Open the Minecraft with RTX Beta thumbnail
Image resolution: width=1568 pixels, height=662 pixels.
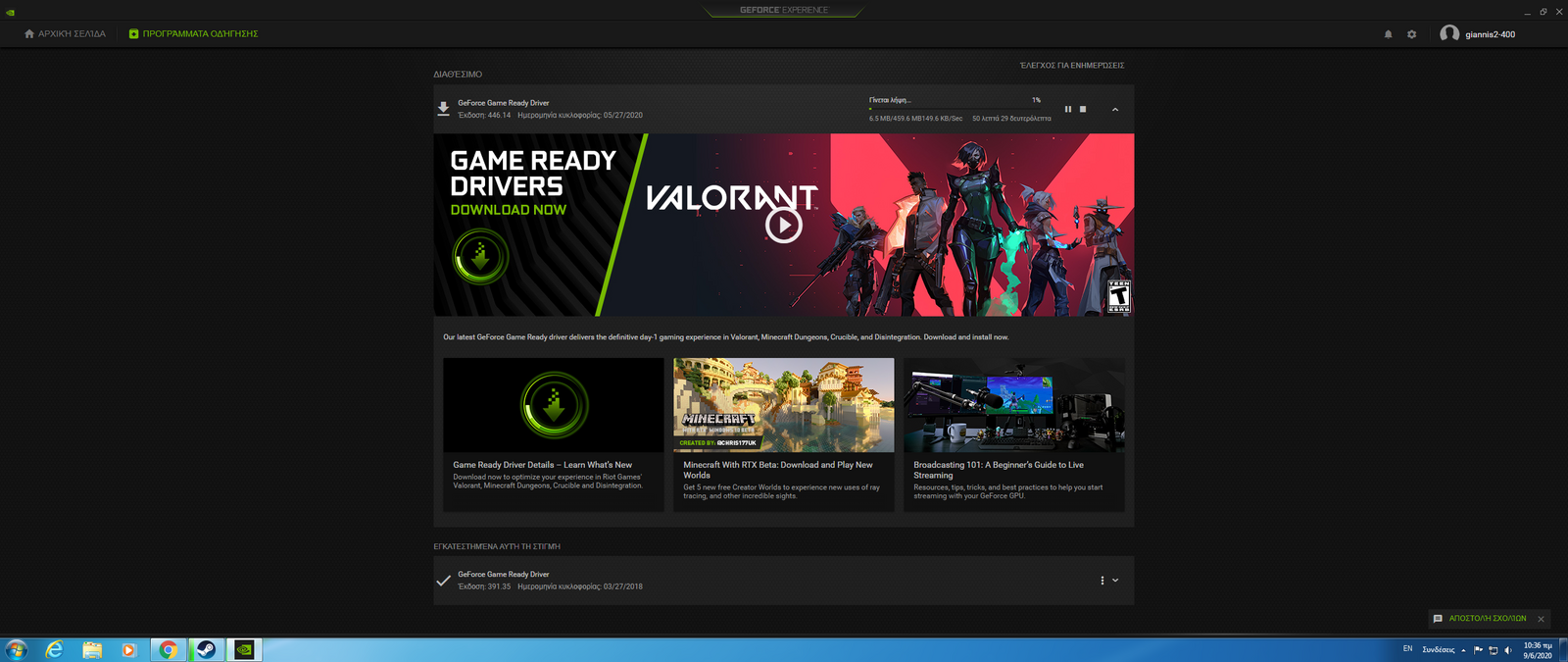[x=784, y=405]
